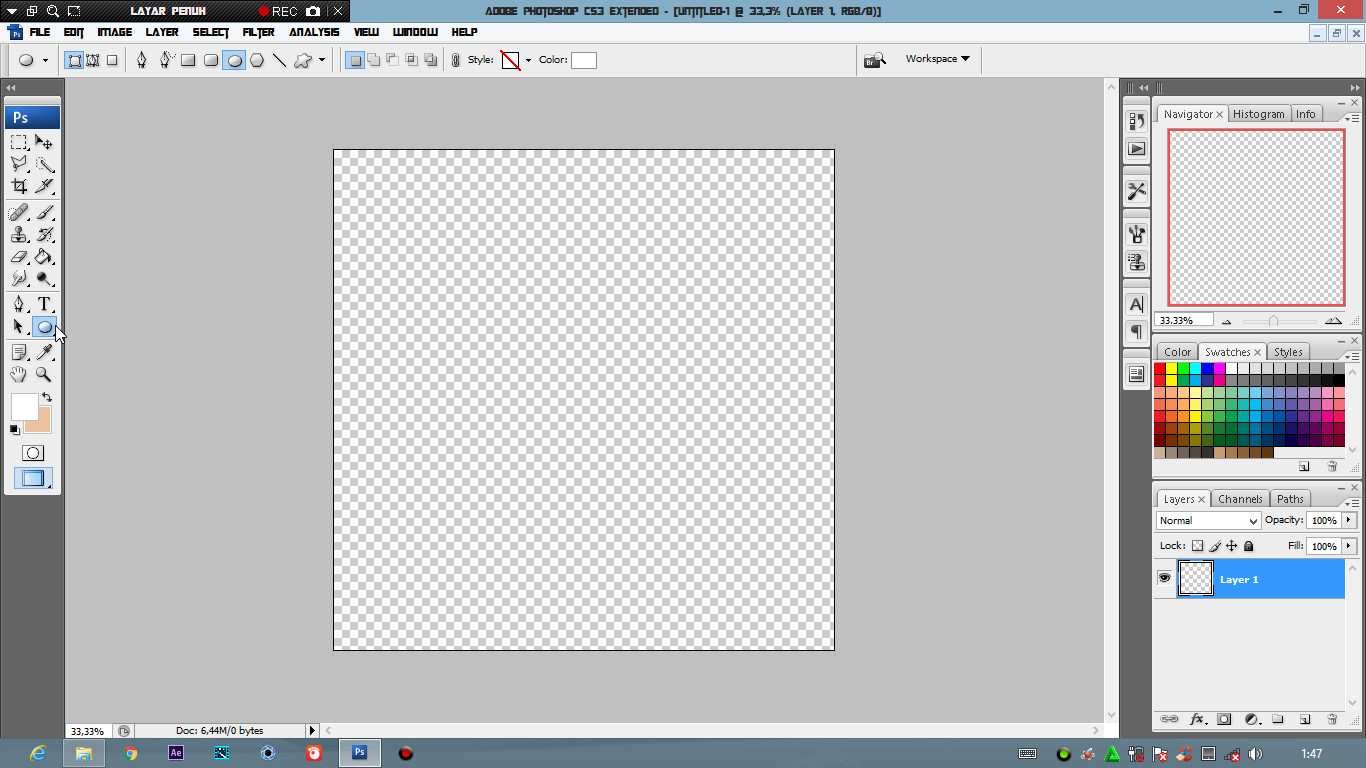The width and height of the screenshot is (1366, 768).
Task: Enable Shape Layers mode in options bar
Action: coord(74,60)
